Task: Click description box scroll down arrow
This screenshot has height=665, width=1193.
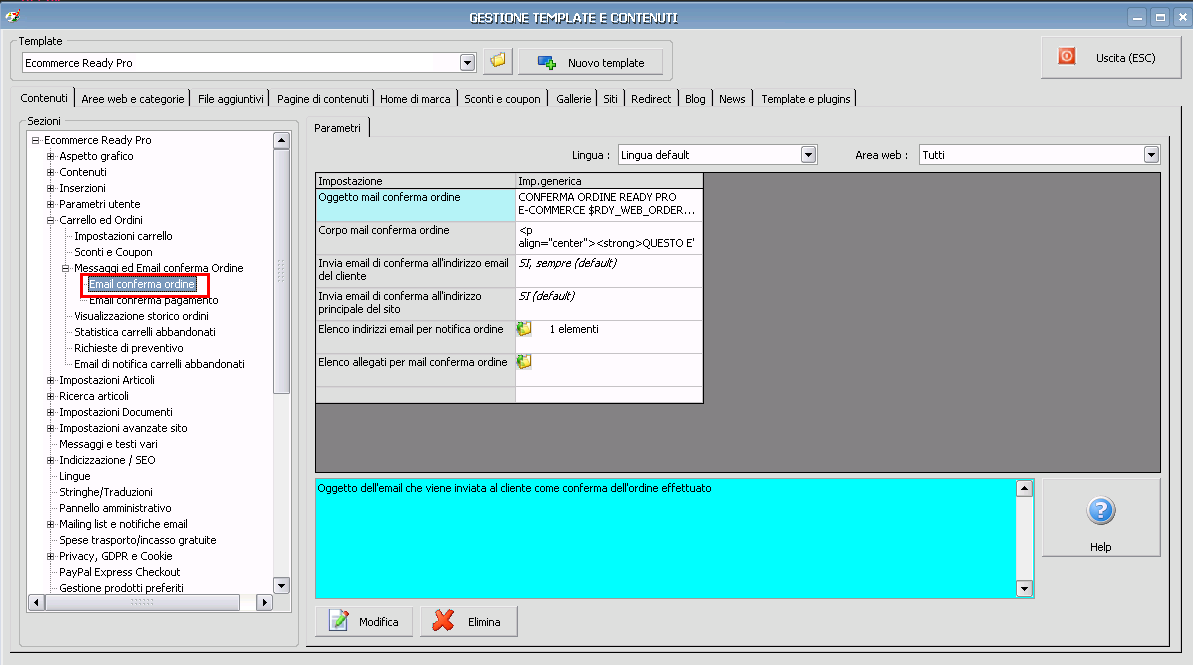Action: [x=1024, y=588]
